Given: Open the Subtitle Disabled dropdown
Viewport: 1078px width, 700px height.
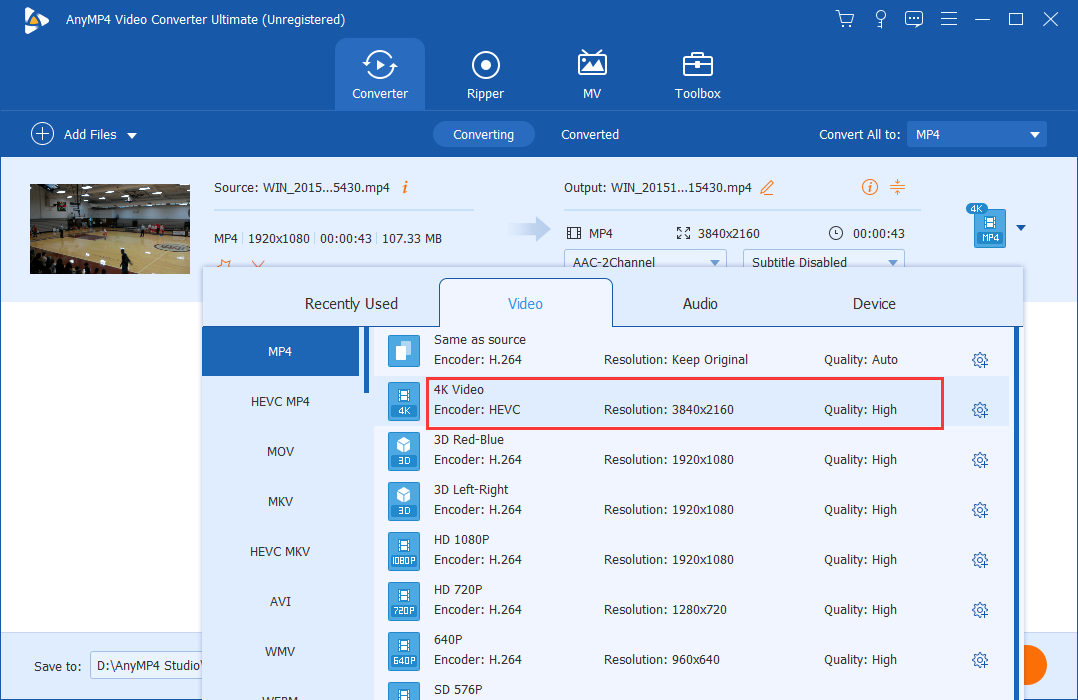Looking at the screenshot, I should (x=824, y=260).
